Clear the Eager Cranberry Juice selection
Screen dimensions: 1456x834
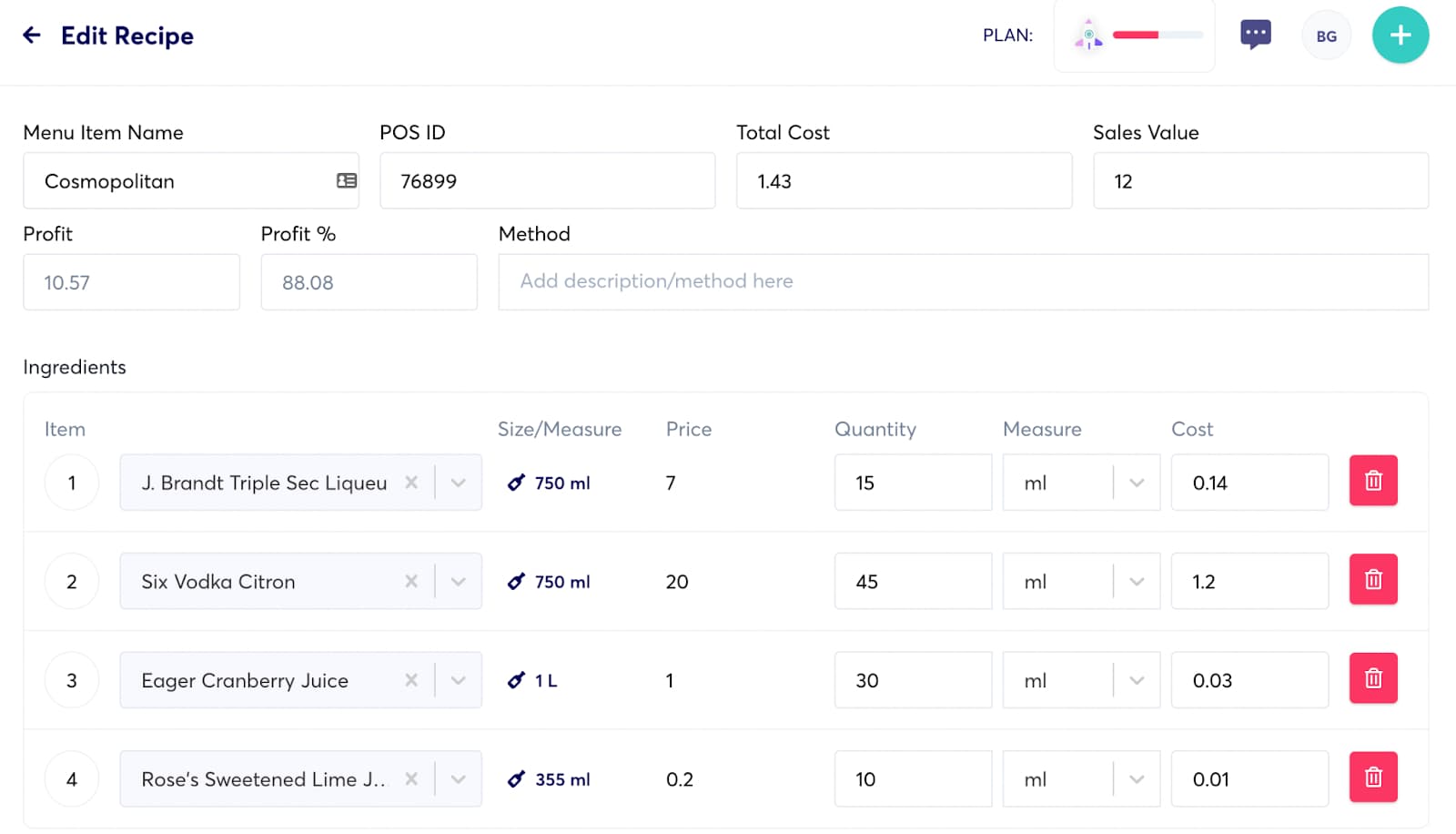pyautogui.click(x=411, y=680)
